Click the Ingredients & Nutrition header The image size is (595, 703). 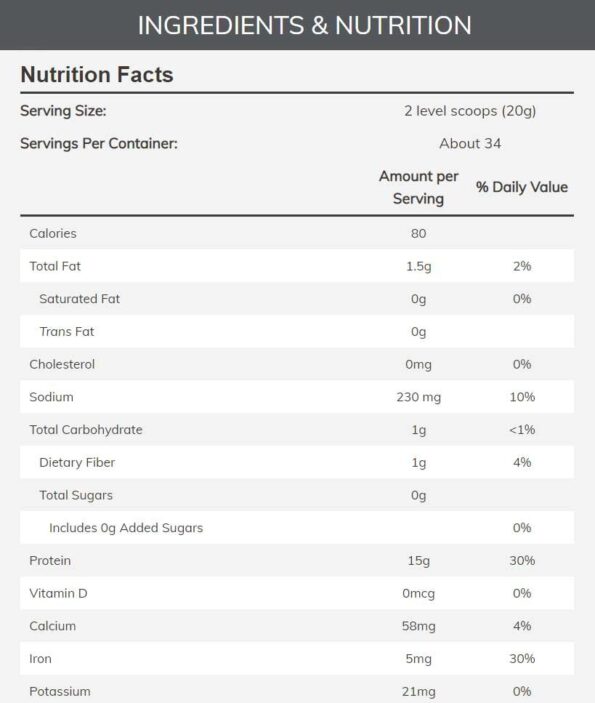click(x=304, y=25)
